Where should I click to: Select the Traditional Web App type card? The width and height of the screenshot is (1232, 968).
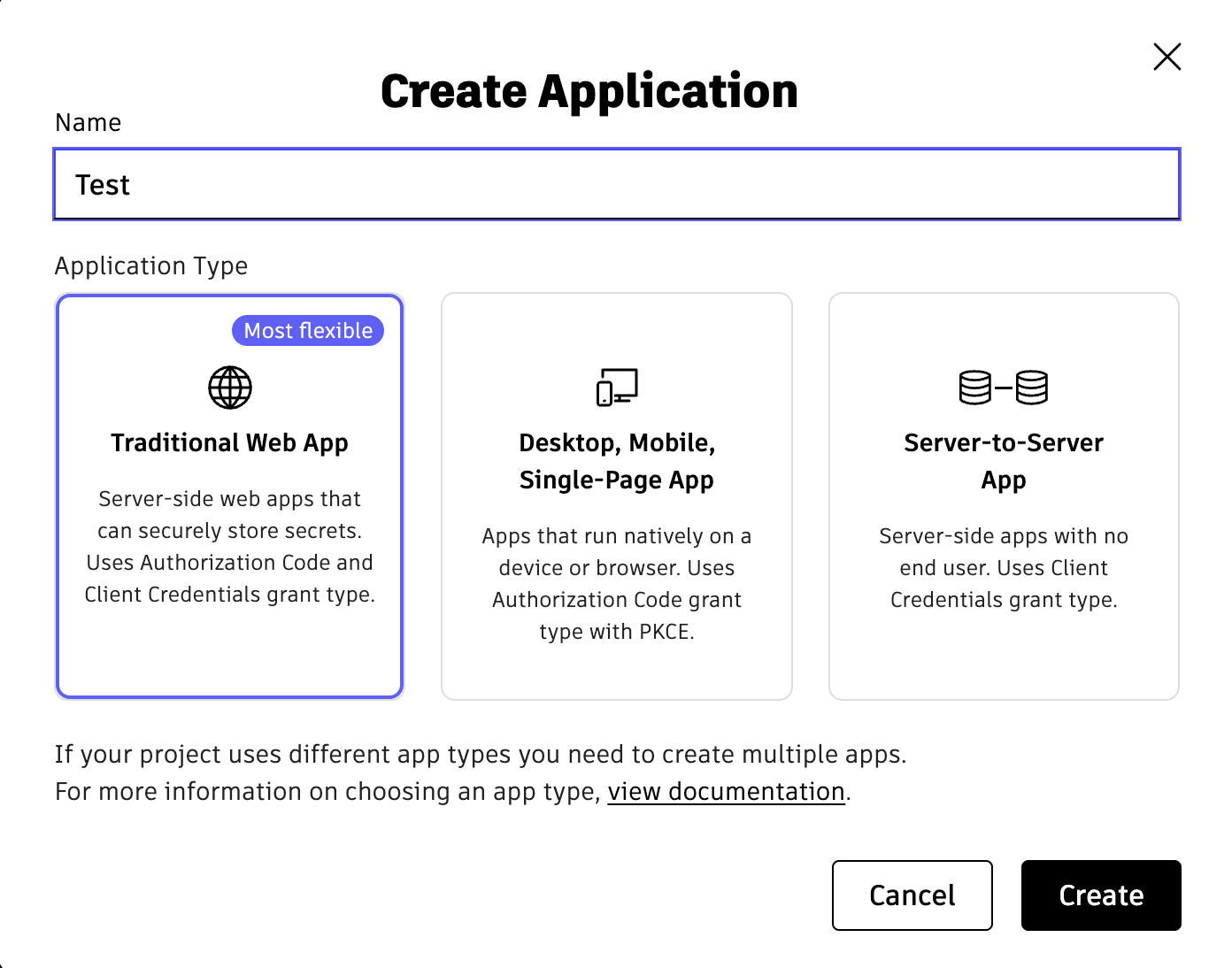coord(229,496)
